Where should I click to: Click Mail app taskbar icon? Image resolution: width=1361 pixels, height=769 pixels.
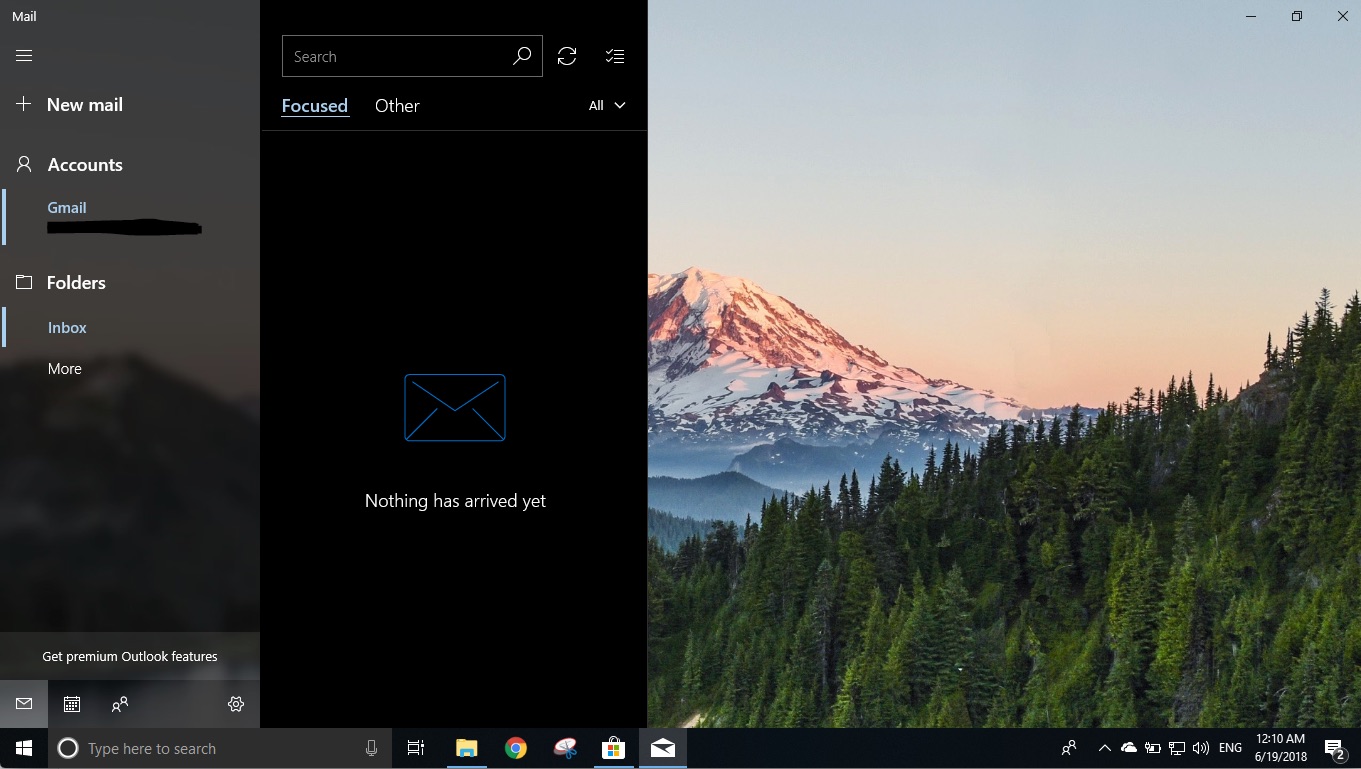[x=663, y=749]
